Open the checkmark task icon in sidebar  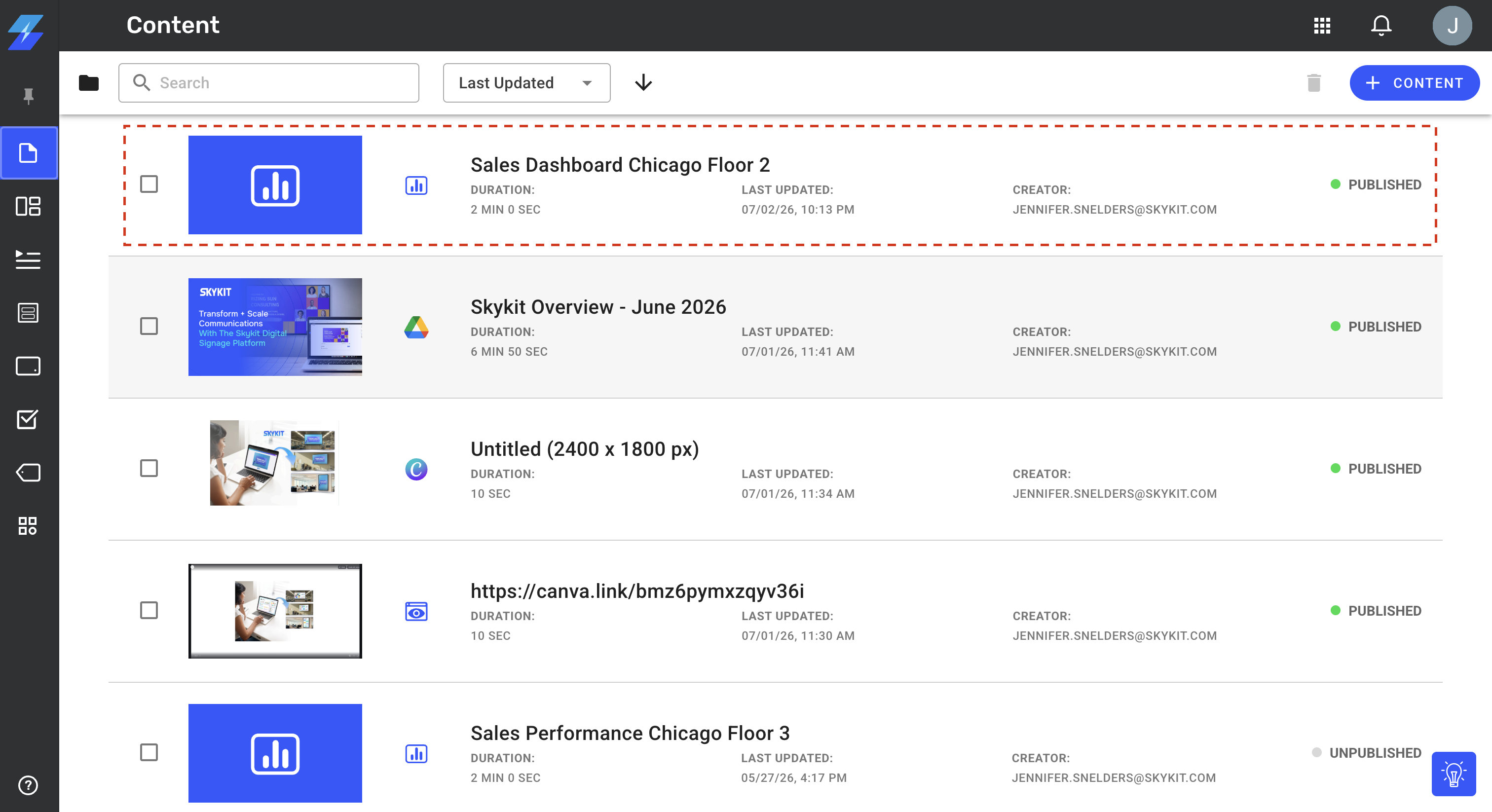click(28, 419)
